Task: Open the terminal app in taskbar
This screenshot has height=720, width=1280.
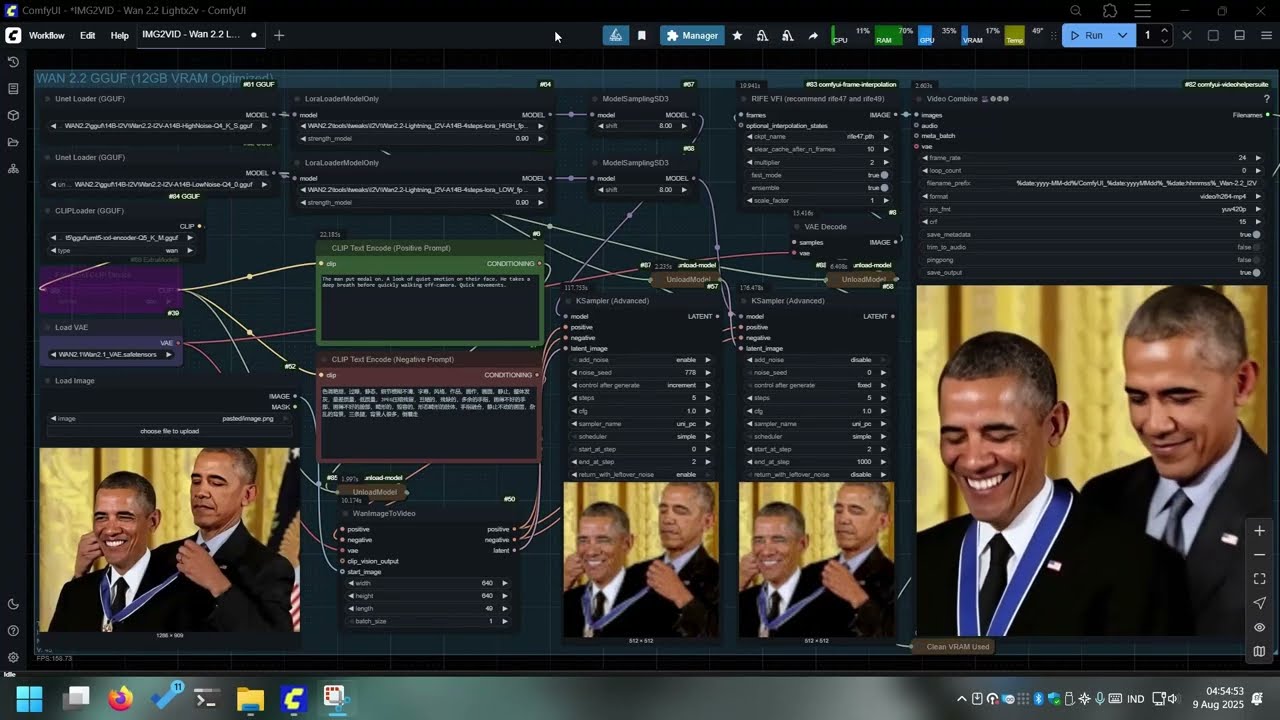Action: click(x=207, y=697)
